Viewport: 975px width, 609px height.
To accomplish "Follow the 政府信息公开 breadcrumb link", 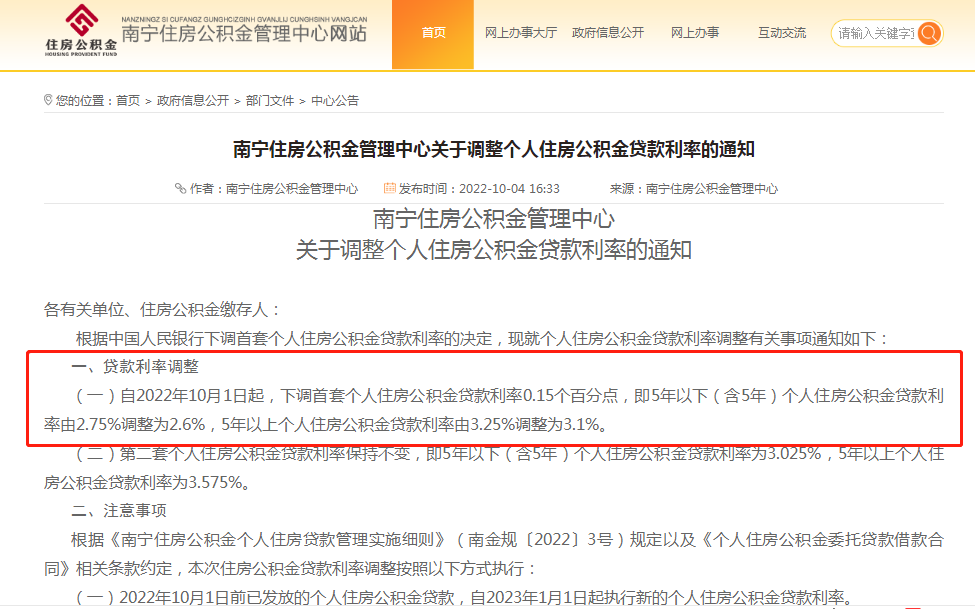I will 193,101.
